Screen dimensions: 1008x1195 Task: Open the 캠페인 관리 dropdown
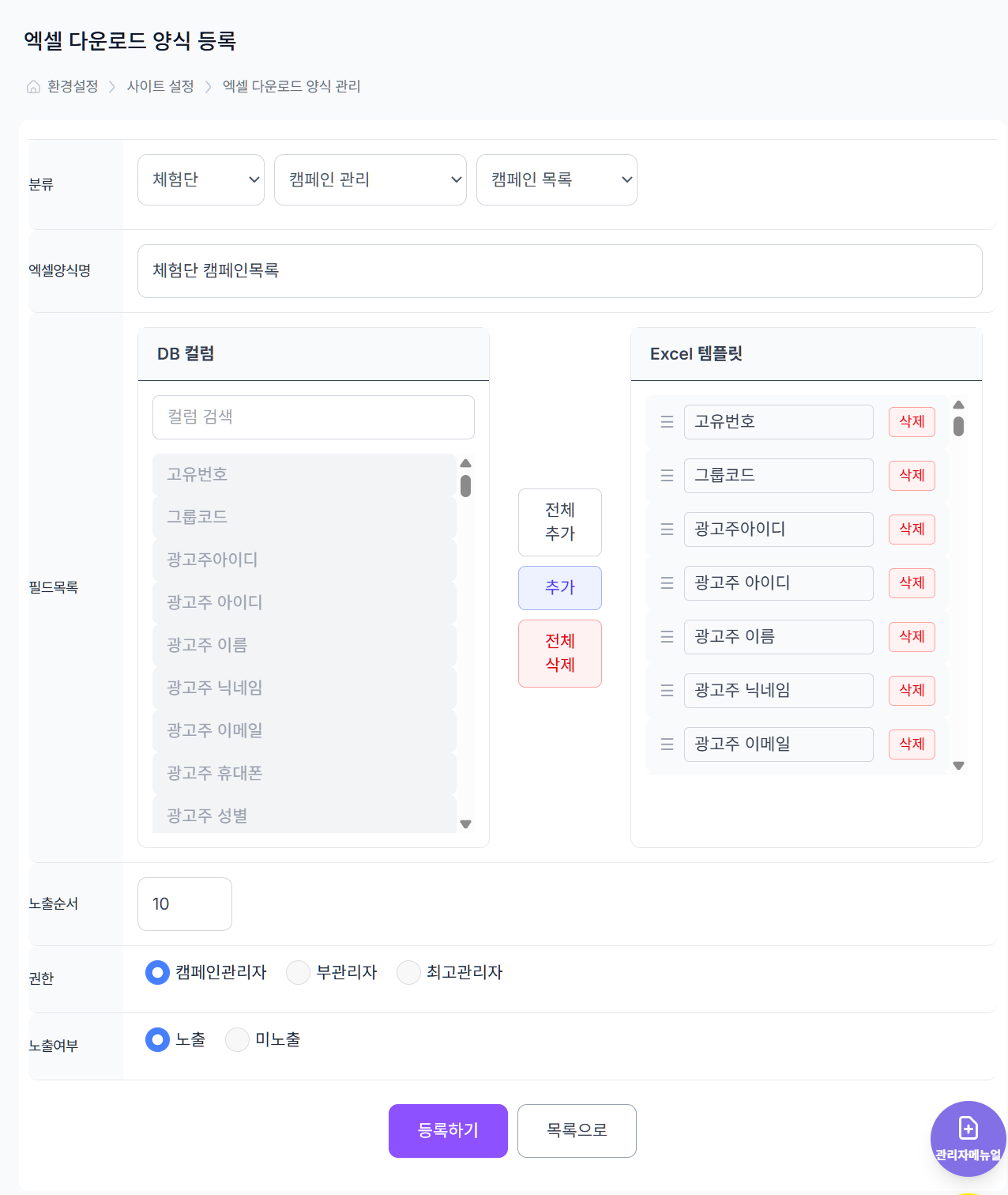pyautogui.click(x=370, y=179)
